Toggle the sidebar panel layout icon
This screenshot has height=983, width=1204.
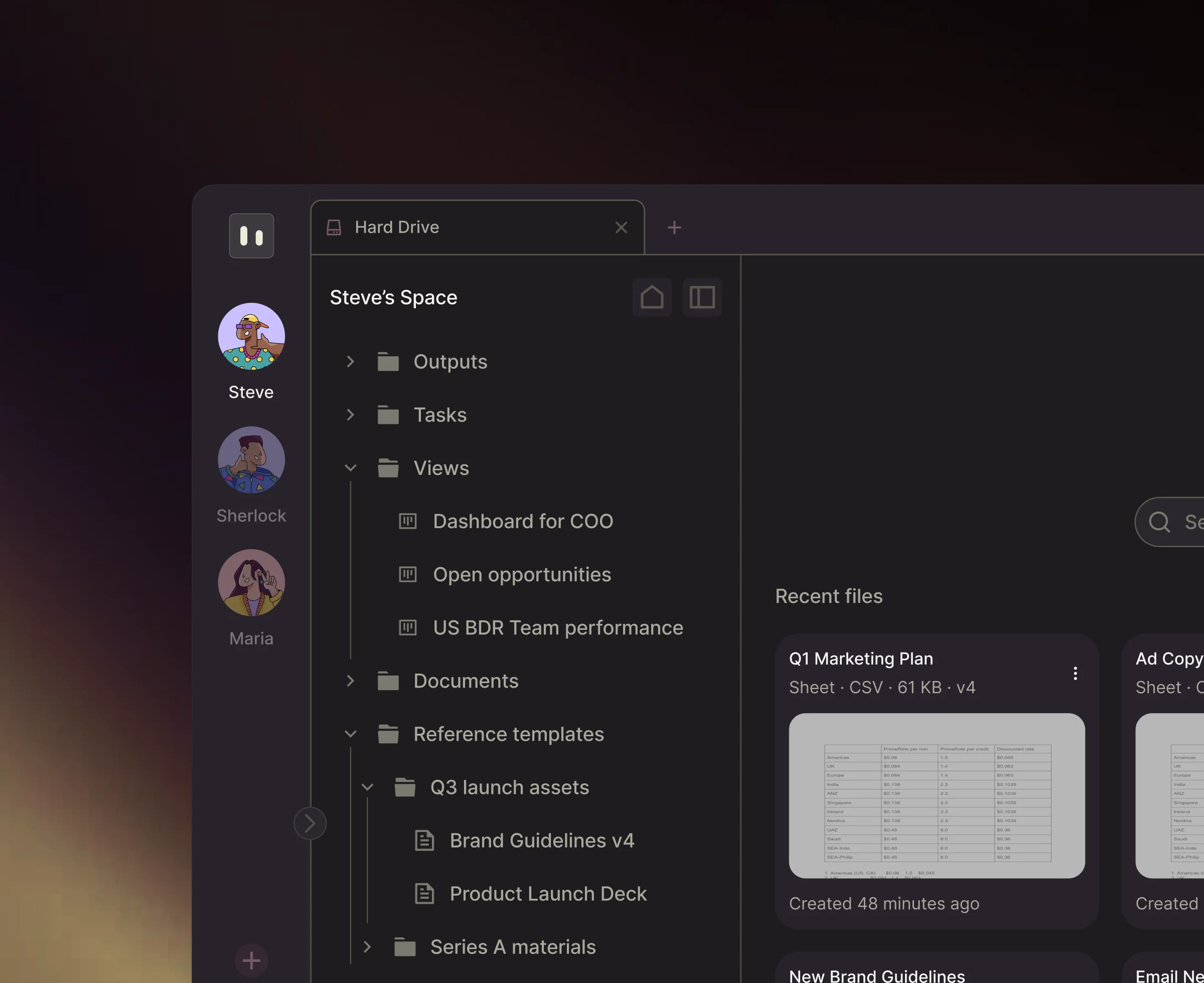[x=702, y=297]
